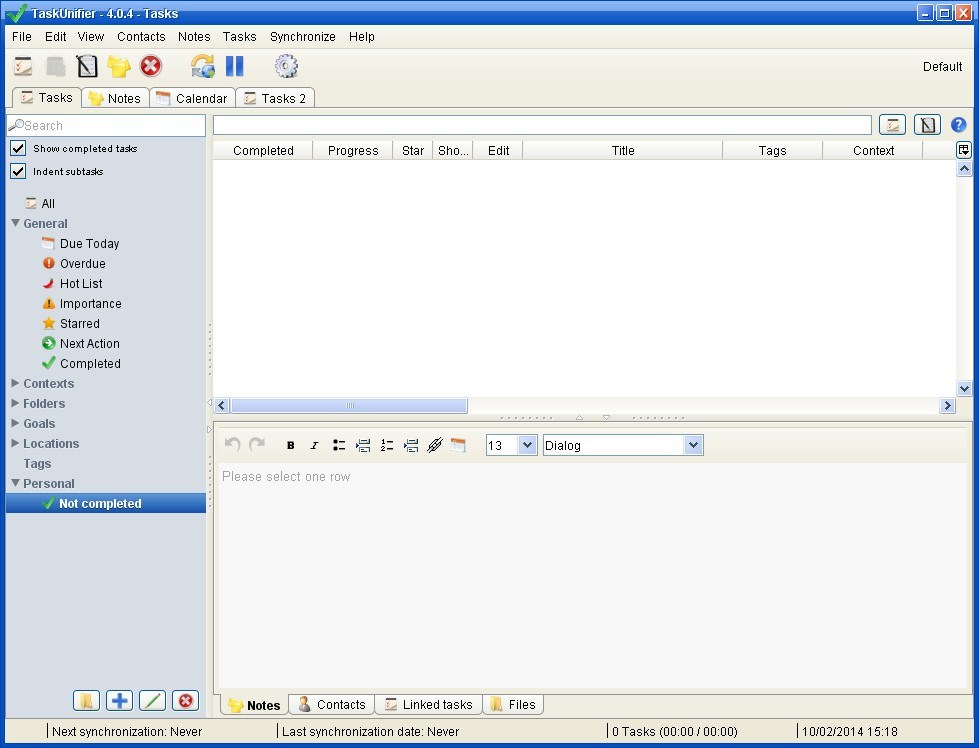The image size is (979, 748).
Task: Click the quick add task button beside the input bar
Action: point(892,125)
